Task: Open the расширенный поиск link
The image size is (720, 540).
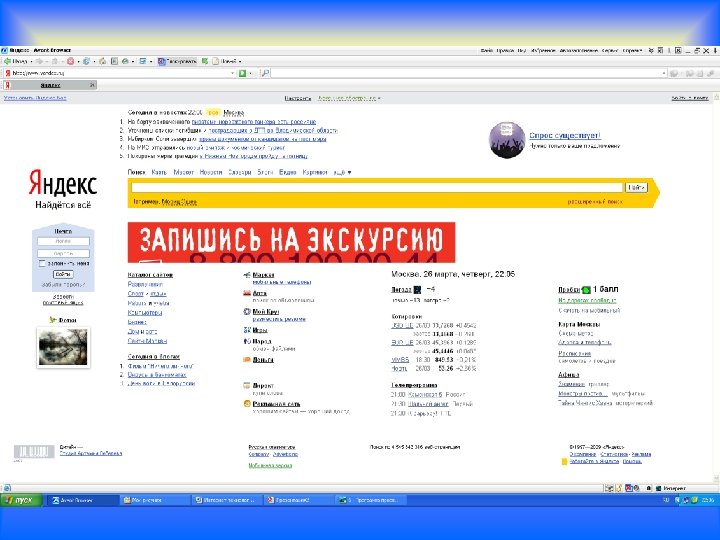Action: click(x=595, y=202)
